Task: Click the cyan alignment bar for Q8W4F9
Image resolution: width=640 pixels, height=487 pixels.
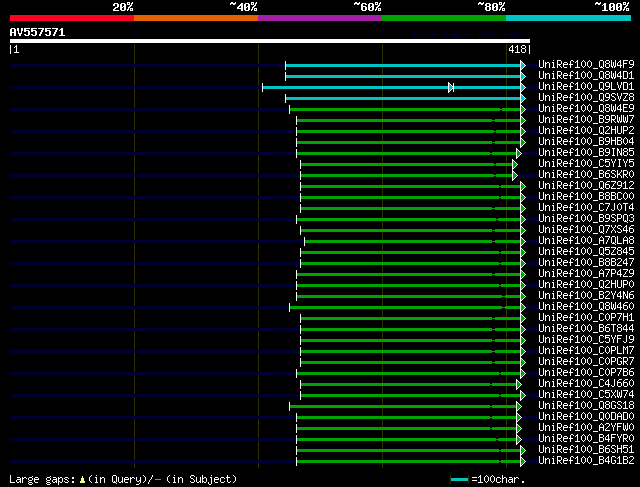Action: 403,65
